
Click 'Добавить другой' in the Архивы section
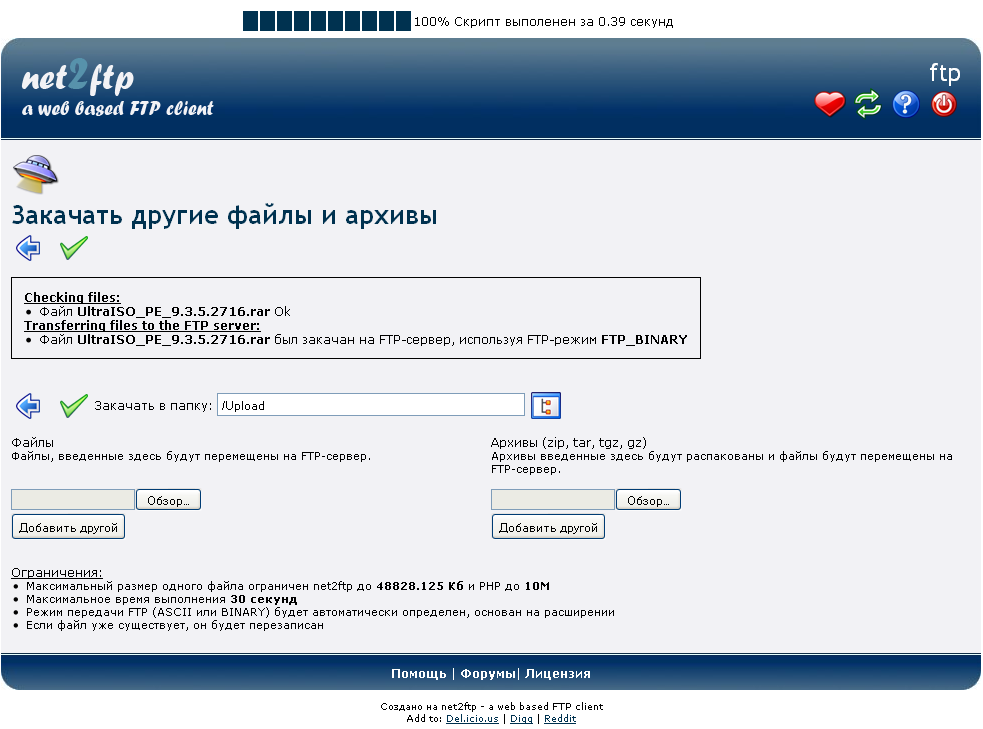pos(548,527)
